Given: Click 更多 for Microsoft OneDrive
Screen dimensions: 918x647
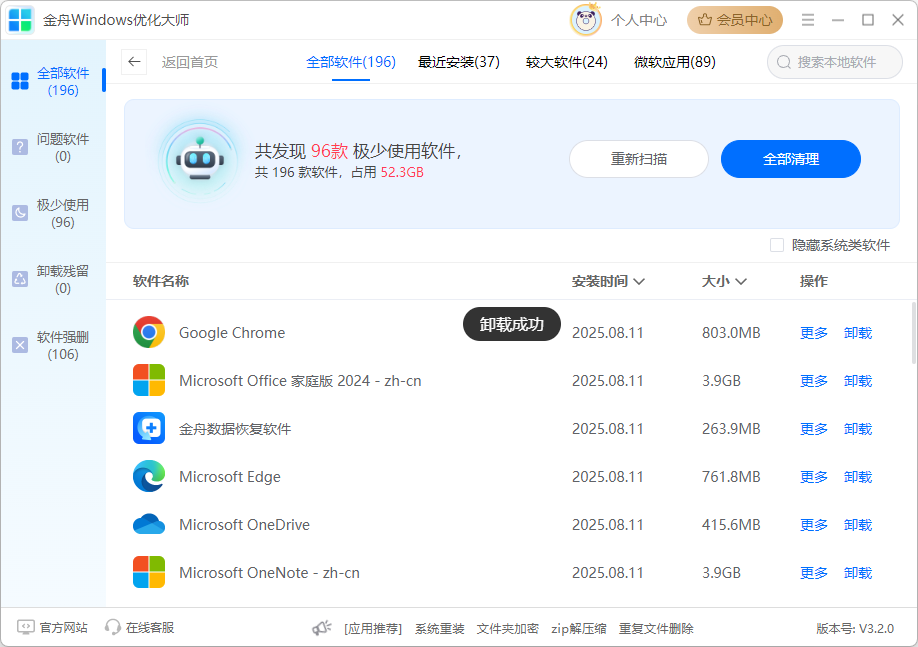Looking at the screenshot, I should [814, 525].
